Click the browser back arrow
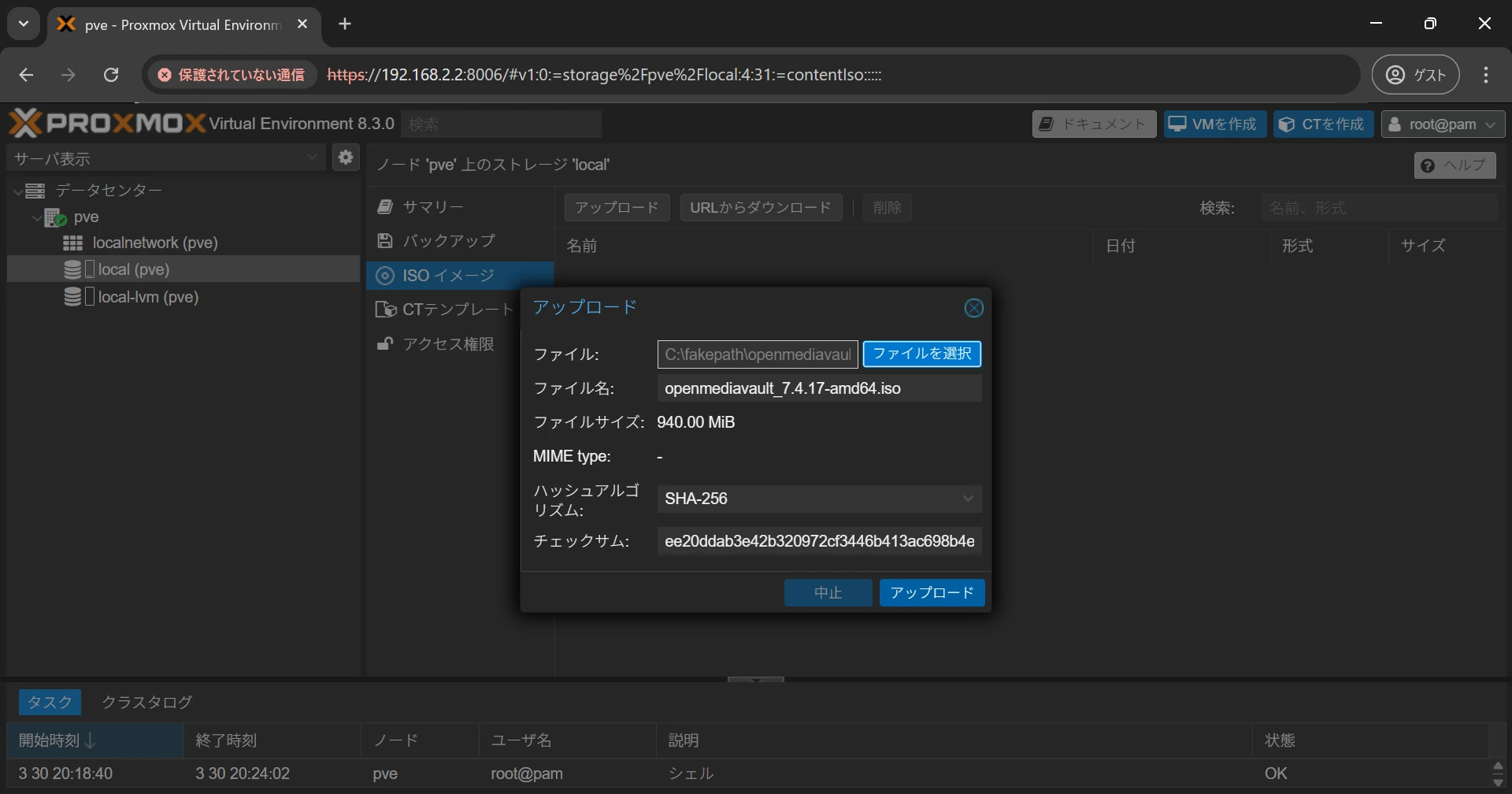 [26, 75]
